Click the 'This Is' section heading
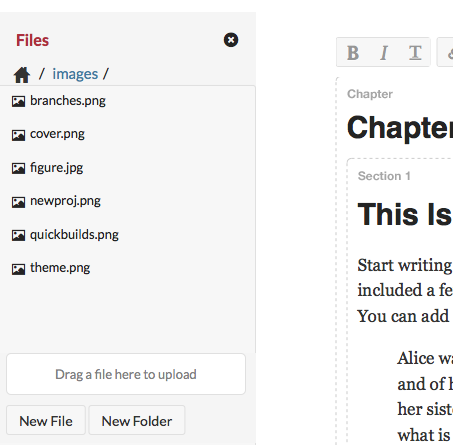453x445 pixels. [405, 214]
